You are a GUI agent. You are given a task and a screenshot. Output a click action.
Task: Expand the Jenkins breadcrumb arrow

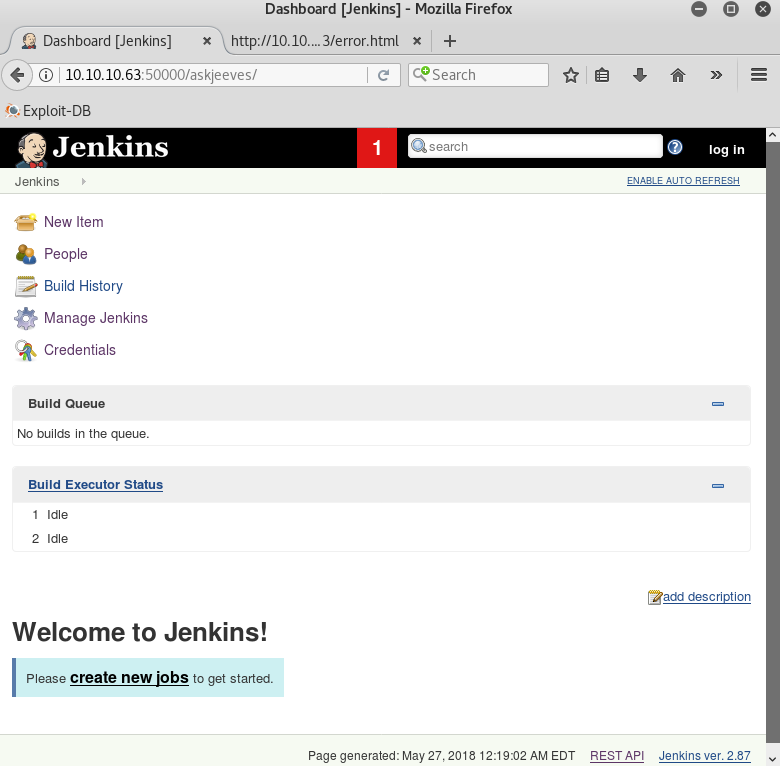point(84,182)
